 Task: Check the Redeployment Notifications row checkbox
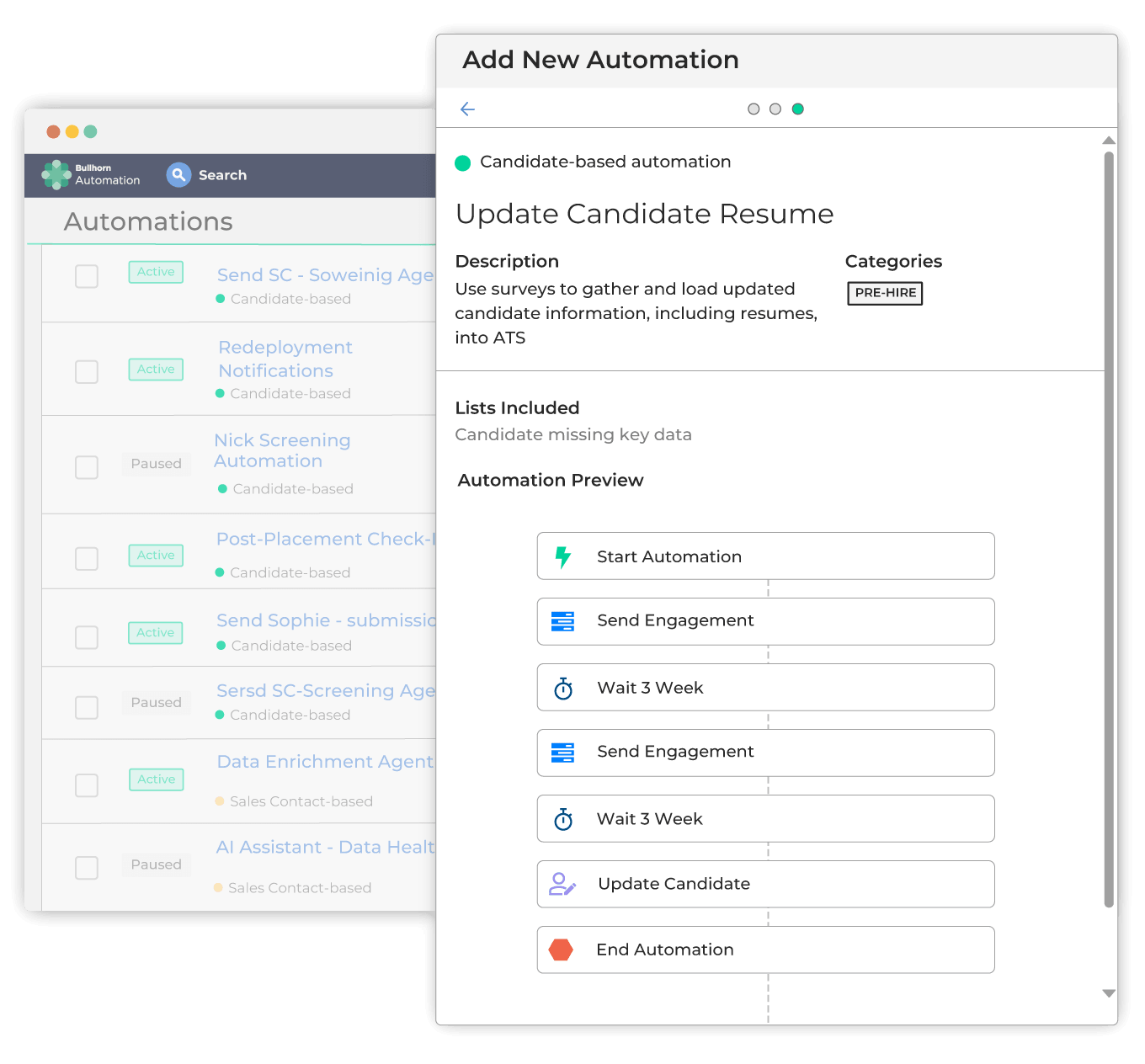[87, 372]
